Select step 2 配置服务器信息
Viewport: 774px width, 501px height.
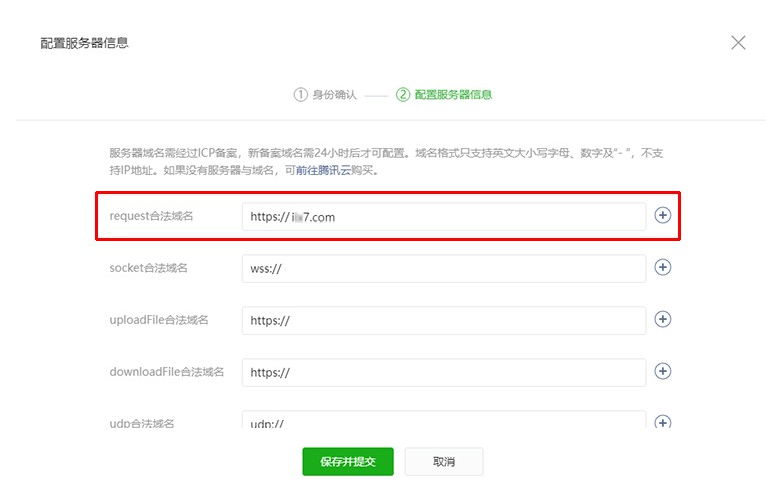(x=444, y=95)
